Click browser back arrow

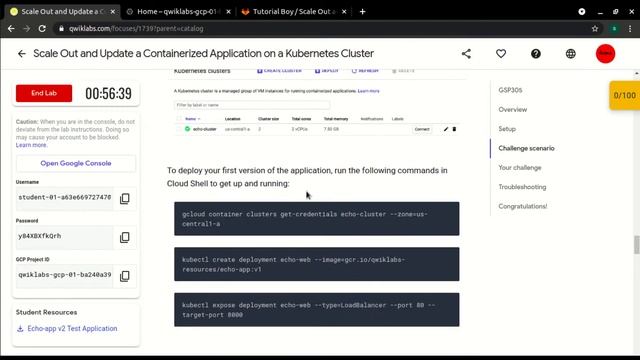point(11,29)
